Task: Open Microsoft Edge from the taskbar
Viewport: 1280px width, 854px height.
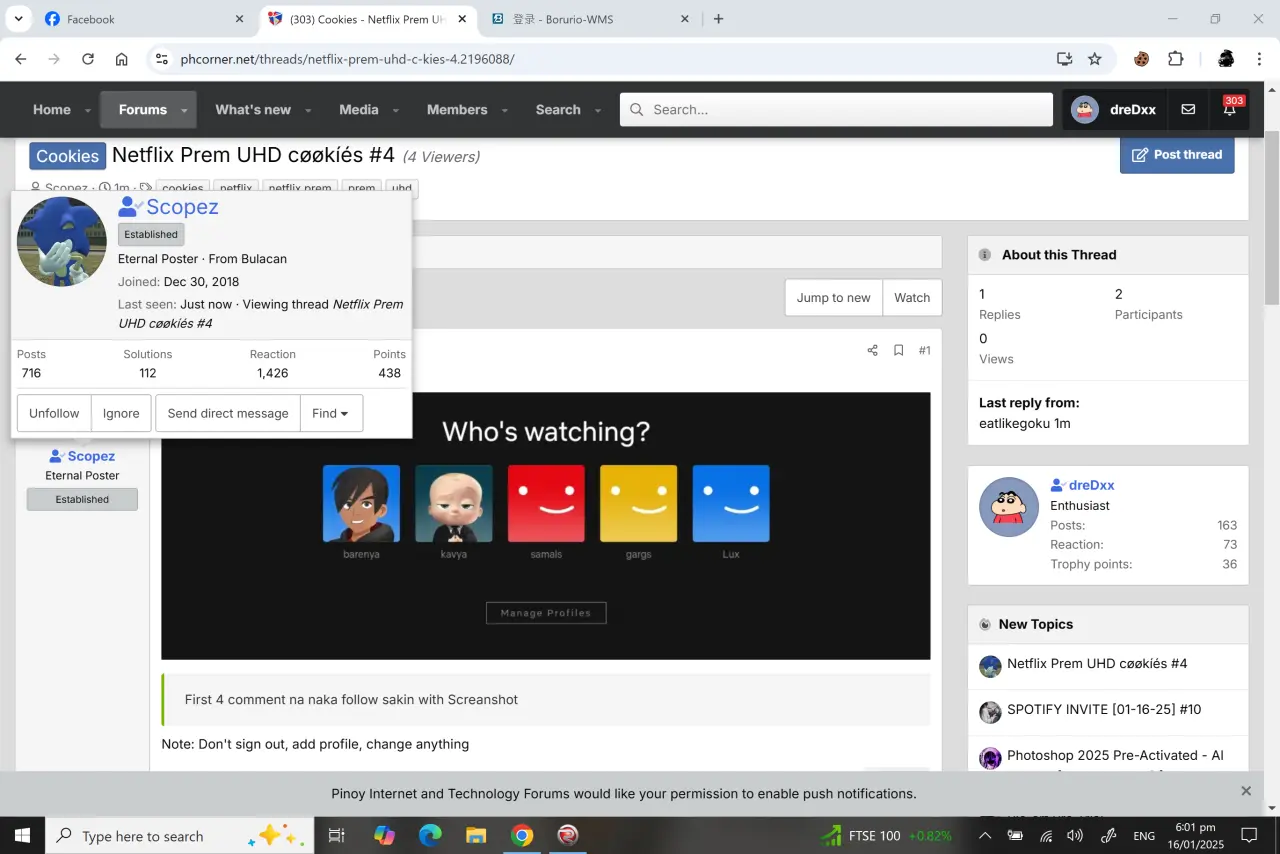Action: coord(430,835)
